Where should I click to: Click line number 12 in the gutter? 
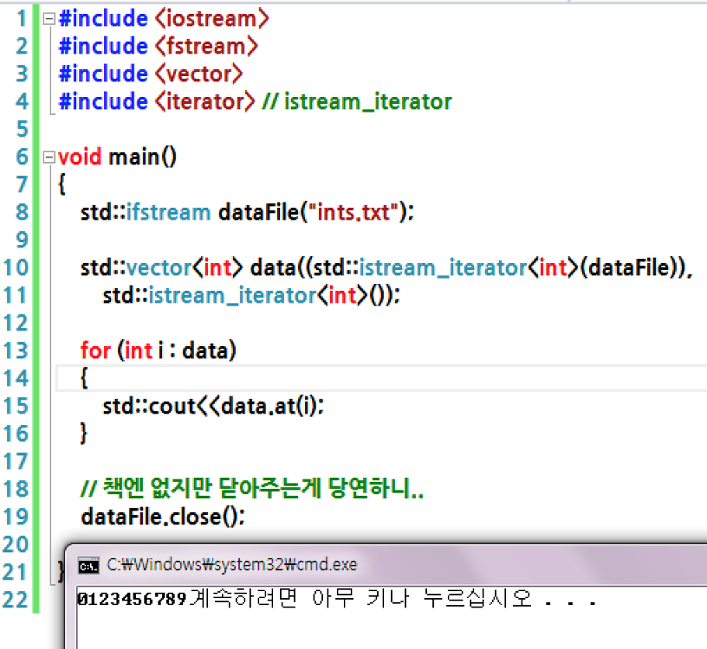(16, 323)
